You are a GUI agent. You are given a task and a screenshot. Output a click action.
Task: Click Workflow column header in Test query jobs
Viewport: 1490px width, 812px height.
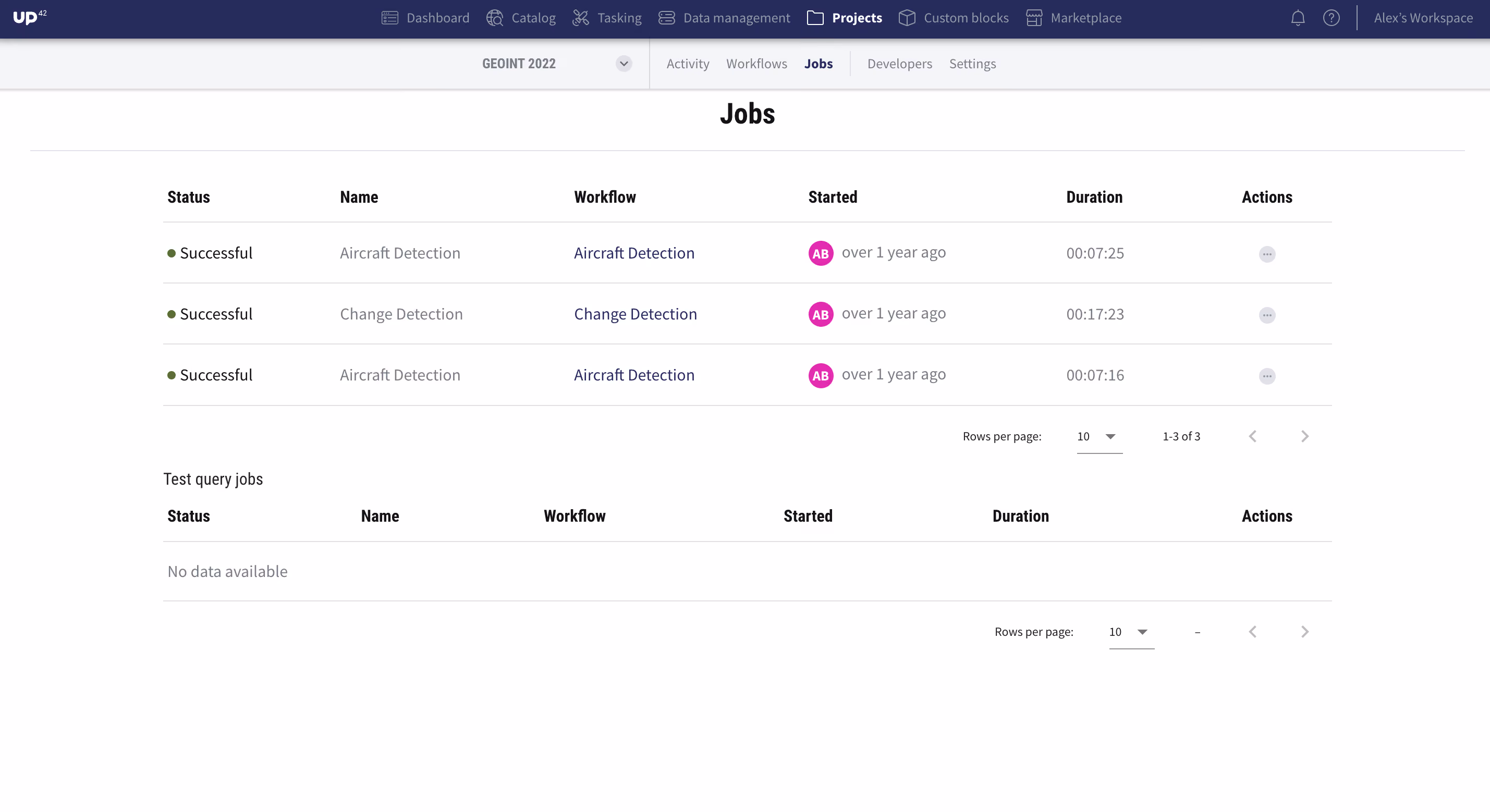coord(575,516)
